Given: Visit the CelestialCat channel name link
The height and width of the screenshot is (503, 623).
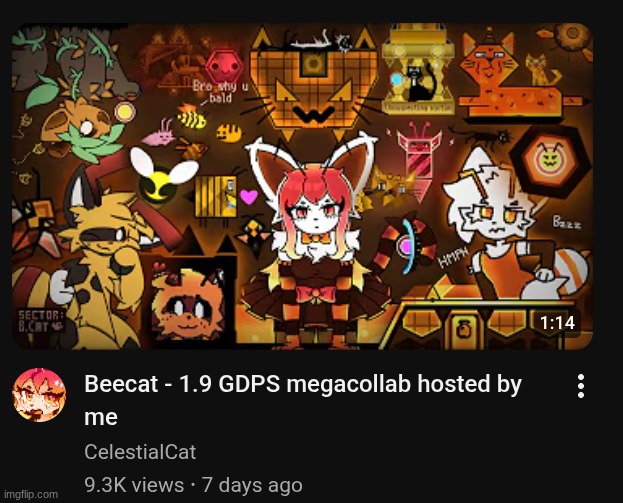Looking at the screenshot, I should [x=140, y=452].
